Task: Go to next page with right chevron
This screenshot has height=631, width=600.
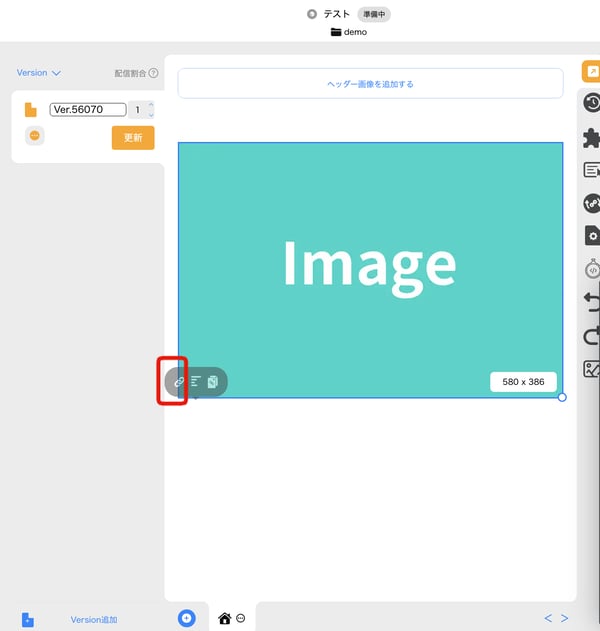Action: coord(565,618)
